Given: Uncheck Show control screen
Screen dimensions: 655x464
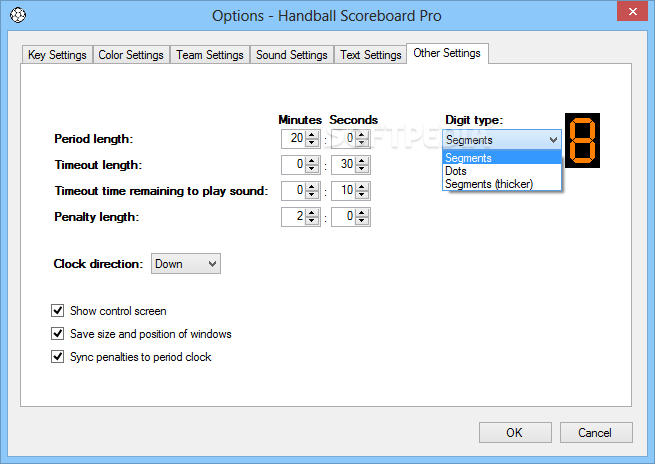Looking at the screenshot, I should tap(58, 311).
